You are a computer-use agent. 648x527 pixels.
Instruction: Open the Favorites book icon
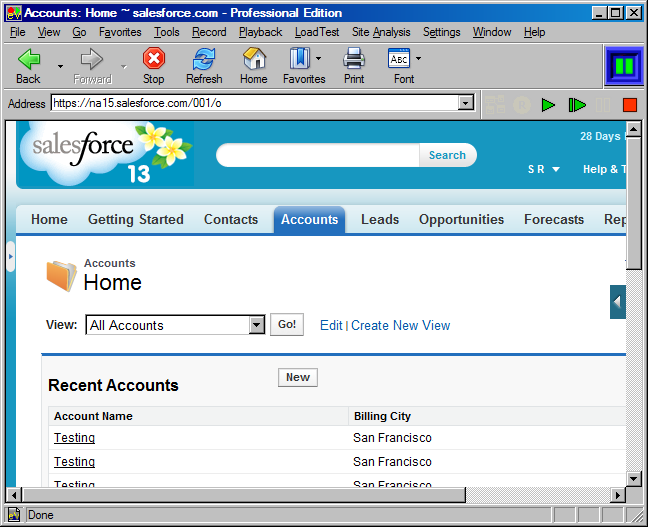[x=300, y=58]
